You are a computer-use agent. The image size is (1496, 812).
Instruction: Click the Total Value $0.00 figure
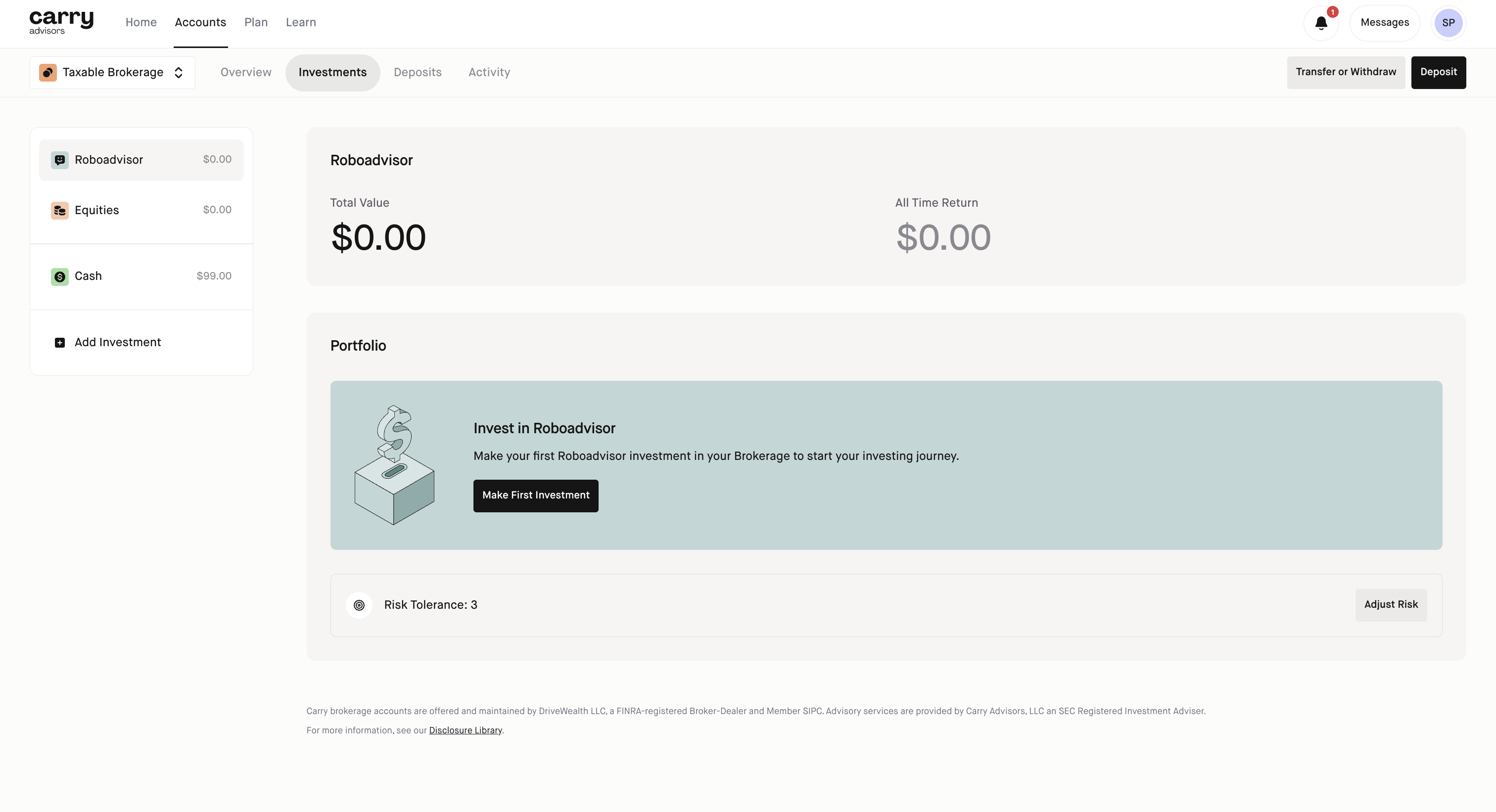click(378, 237)
